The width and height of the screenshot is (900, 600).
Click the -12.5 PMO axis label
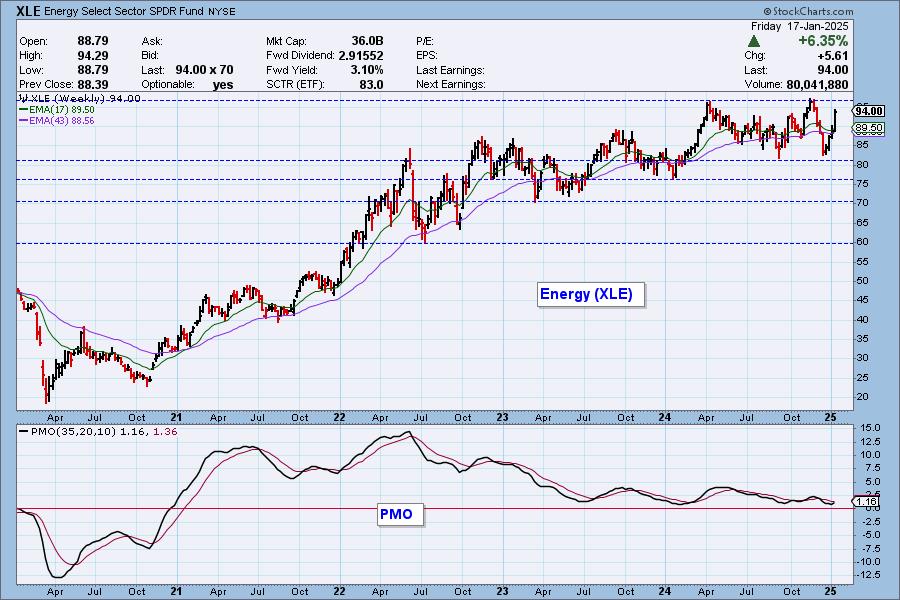coord(867,576)
